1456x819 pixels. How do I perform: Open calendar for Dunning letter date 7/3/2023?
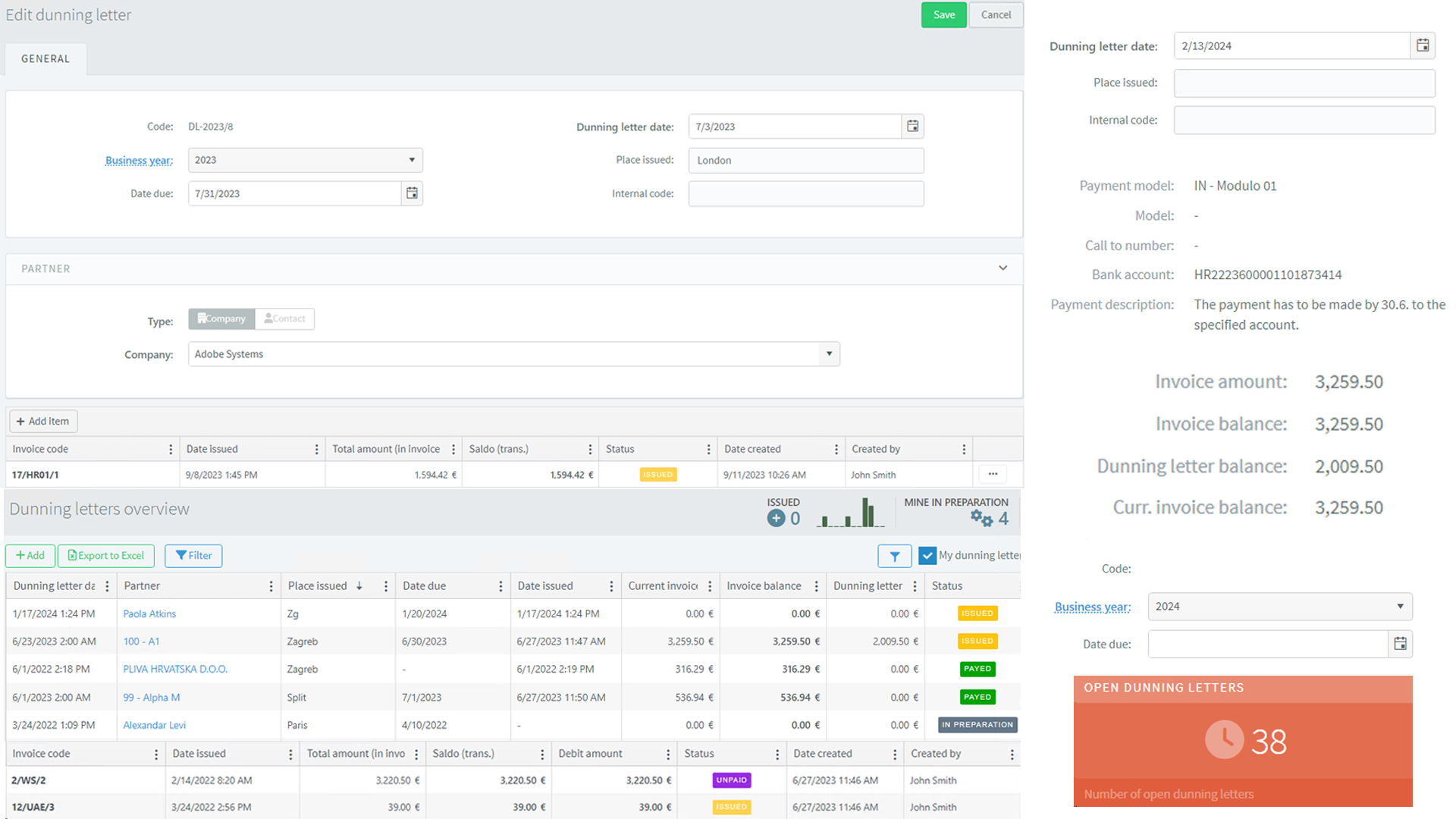coord(912,127)
